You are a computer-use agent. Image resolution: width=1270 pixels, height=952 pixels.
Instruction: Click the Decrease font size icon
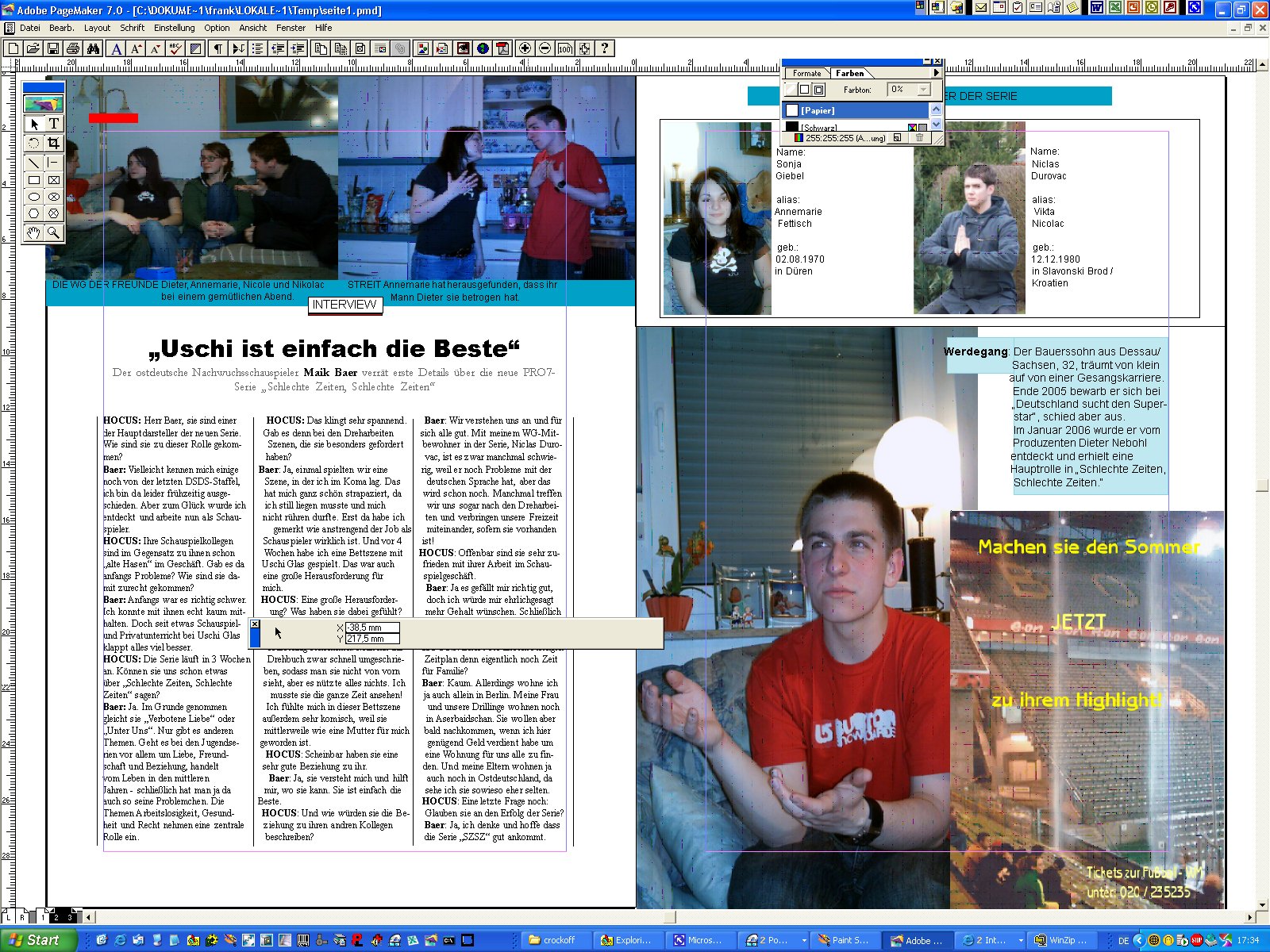pos(156,48)
